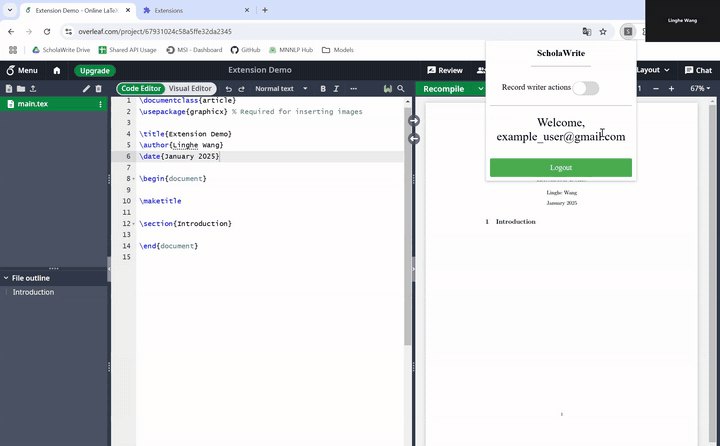Rename file with pencil icon
720x446 pixels.
click(x=86, y=89)
